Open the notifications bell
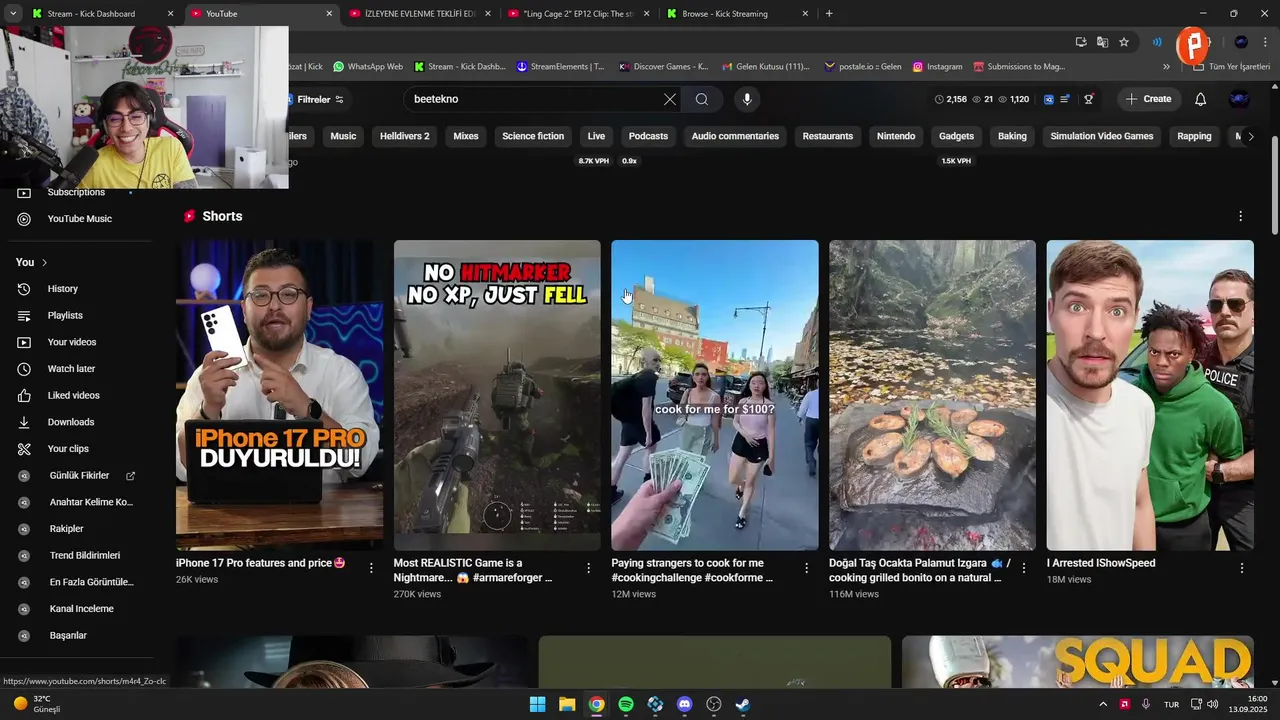The height and width of the screenshot is (720, 1280). (x=1200, y=99)
